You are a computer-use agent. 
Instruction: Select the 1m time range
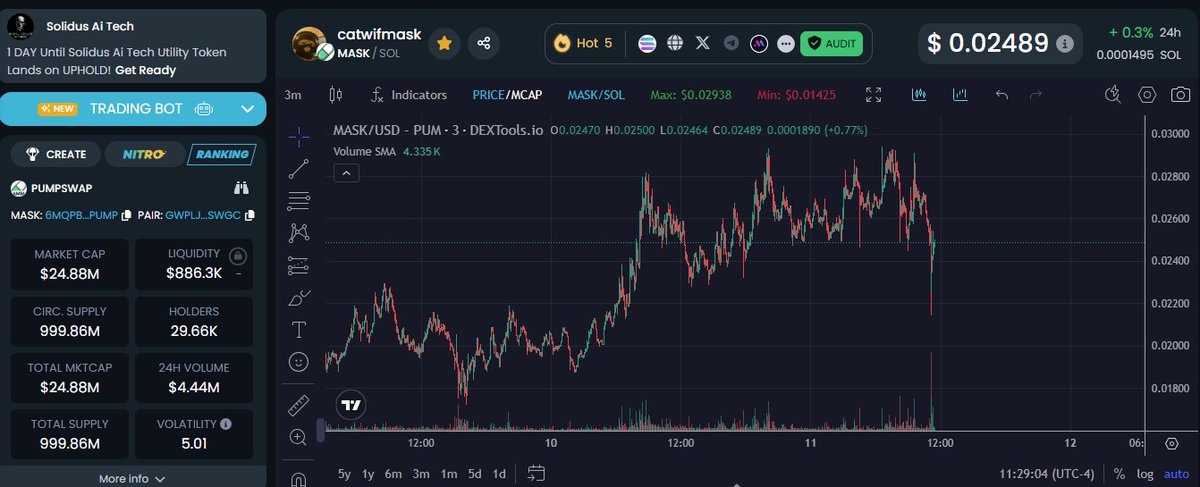[x=448, y=474]
